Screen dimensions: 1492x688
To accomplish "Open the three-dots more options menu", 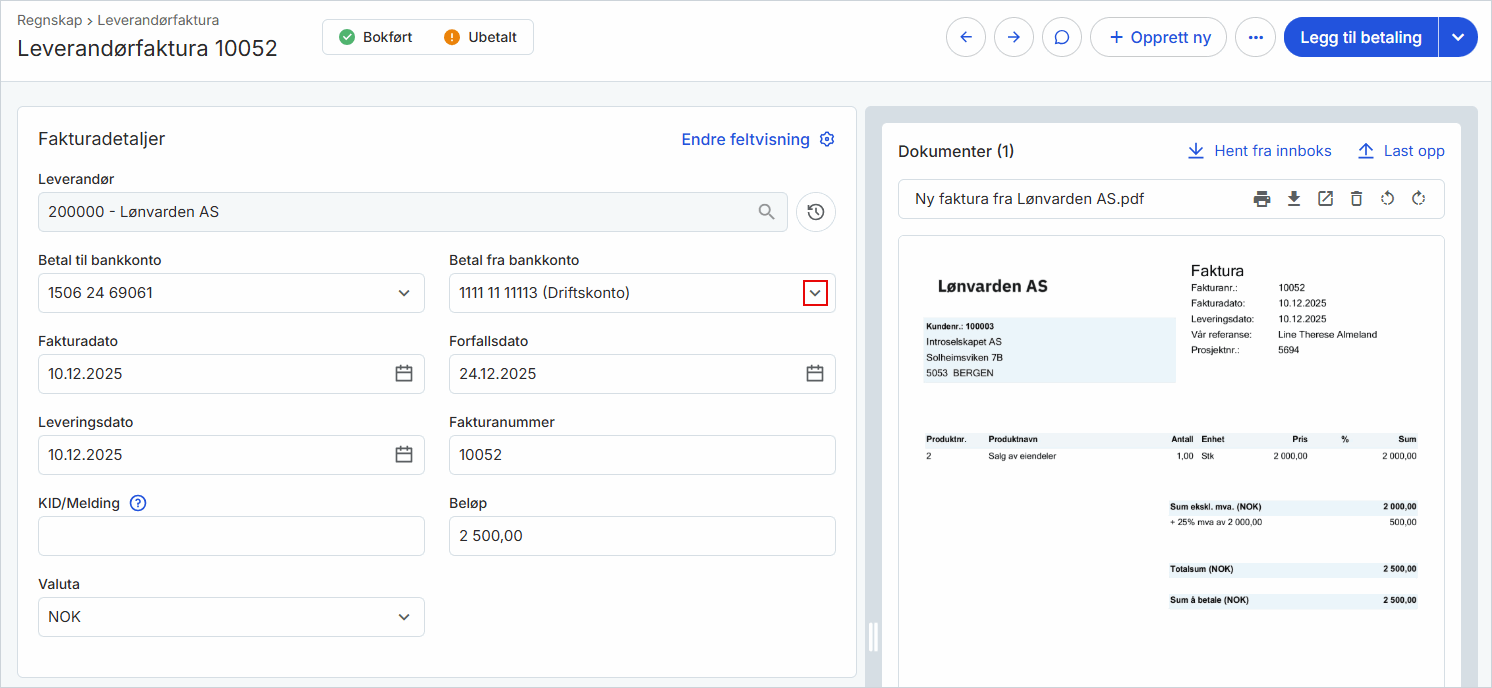I will coord(1256,37).
